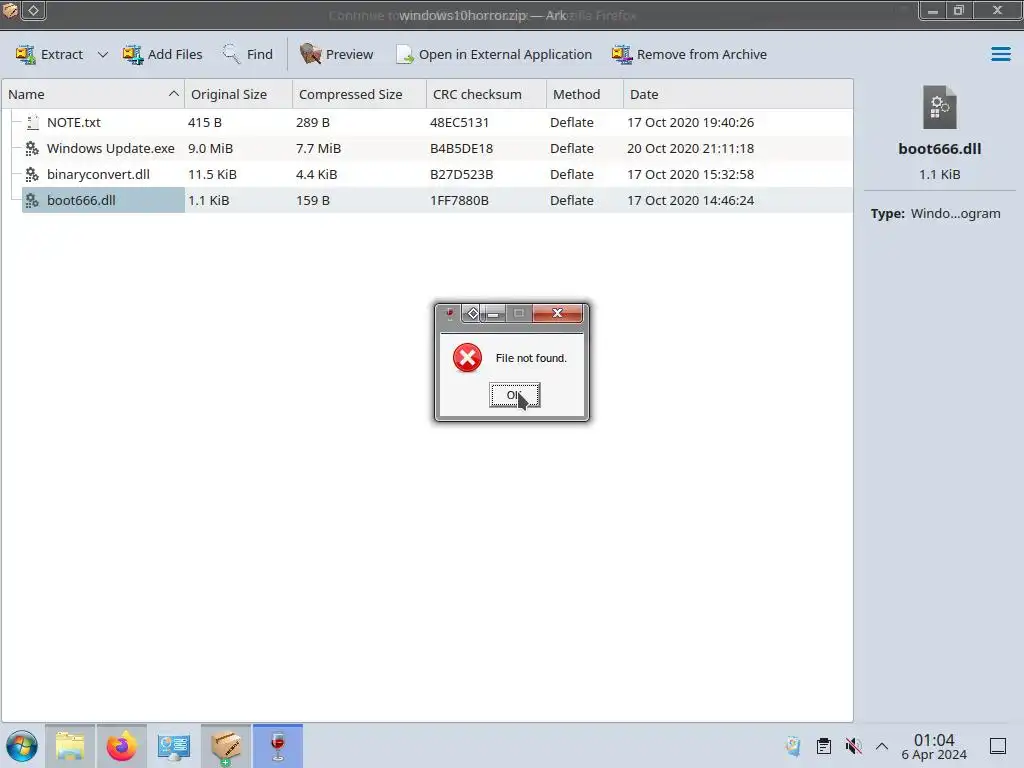Sort by Method column header

584,94
